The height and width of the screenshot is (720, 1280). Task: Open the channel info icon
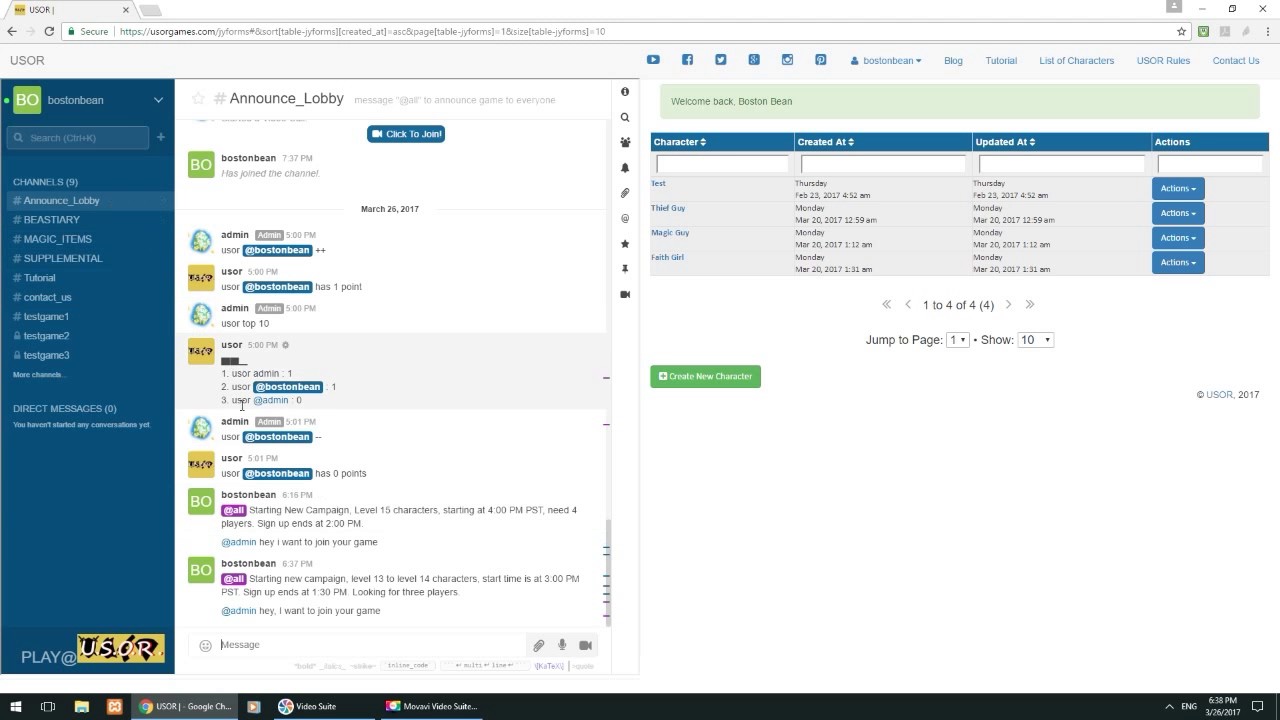[625, 92]
